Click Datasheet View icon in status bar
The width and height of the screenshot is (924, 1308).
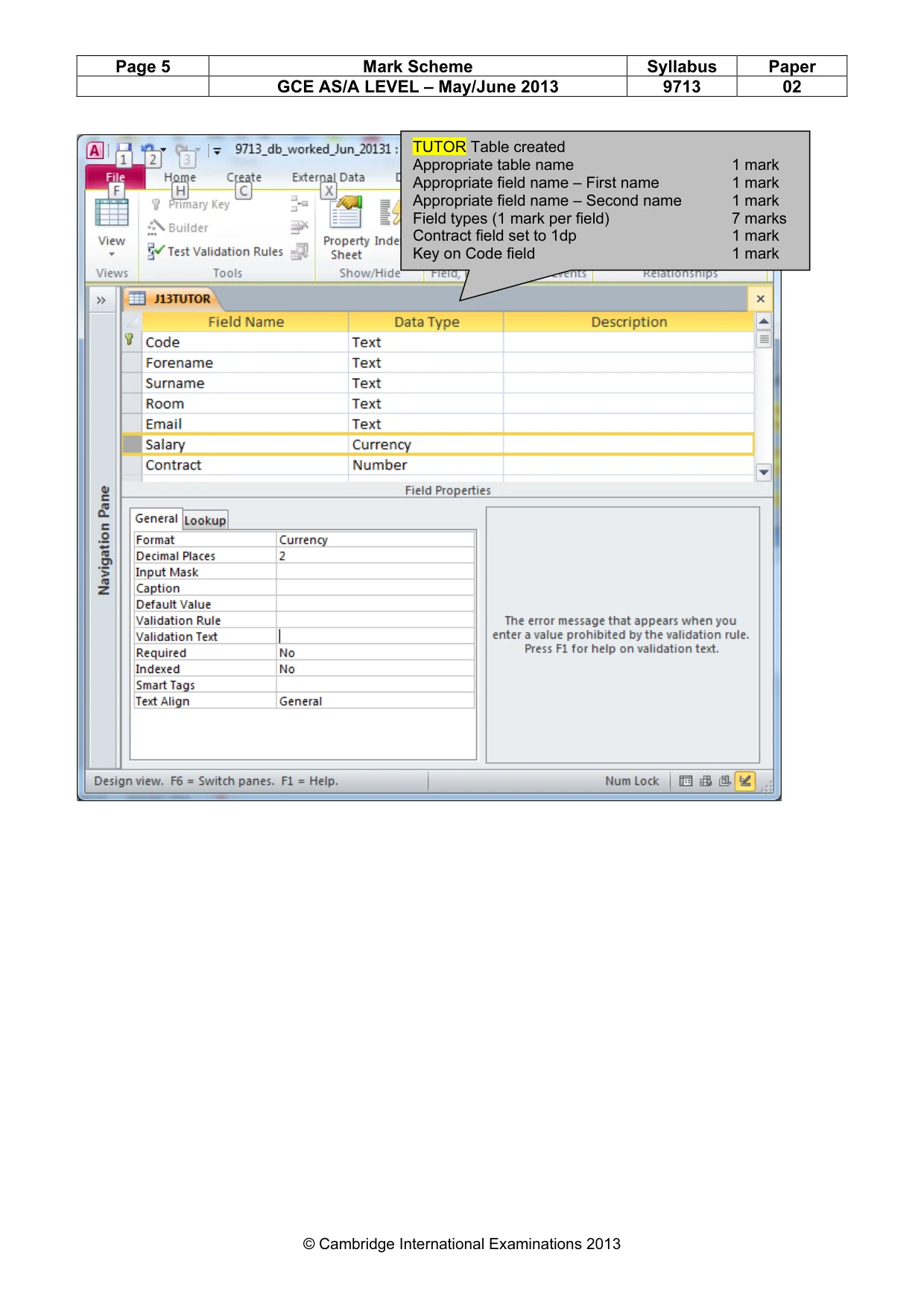[686, 781]
